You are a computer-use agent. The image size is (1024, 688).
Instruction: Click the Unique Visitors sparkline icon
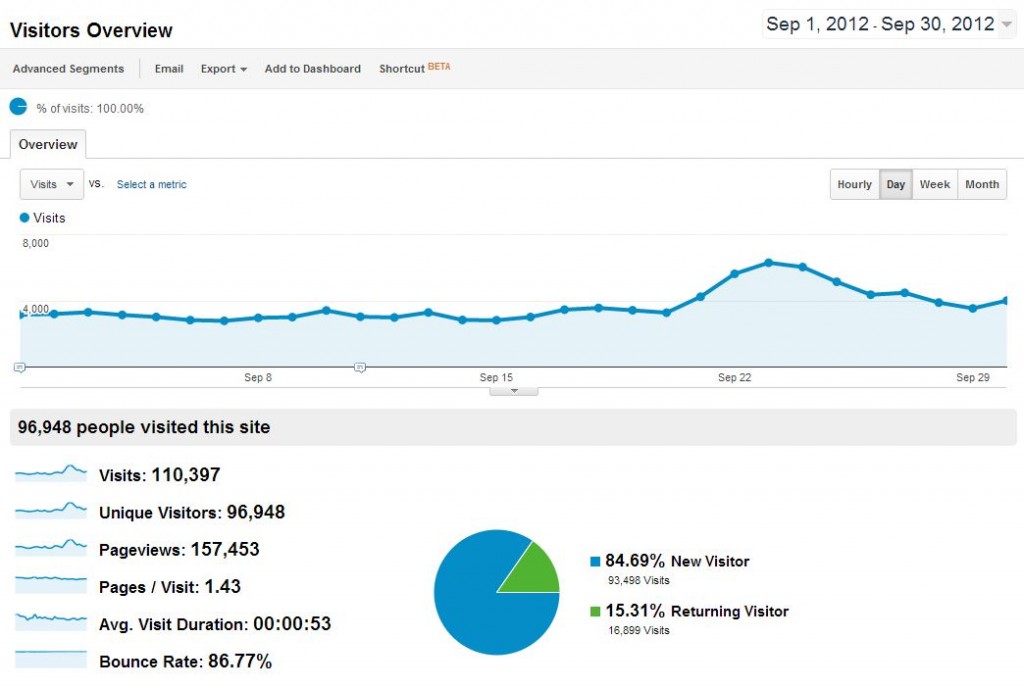[50, 512]
